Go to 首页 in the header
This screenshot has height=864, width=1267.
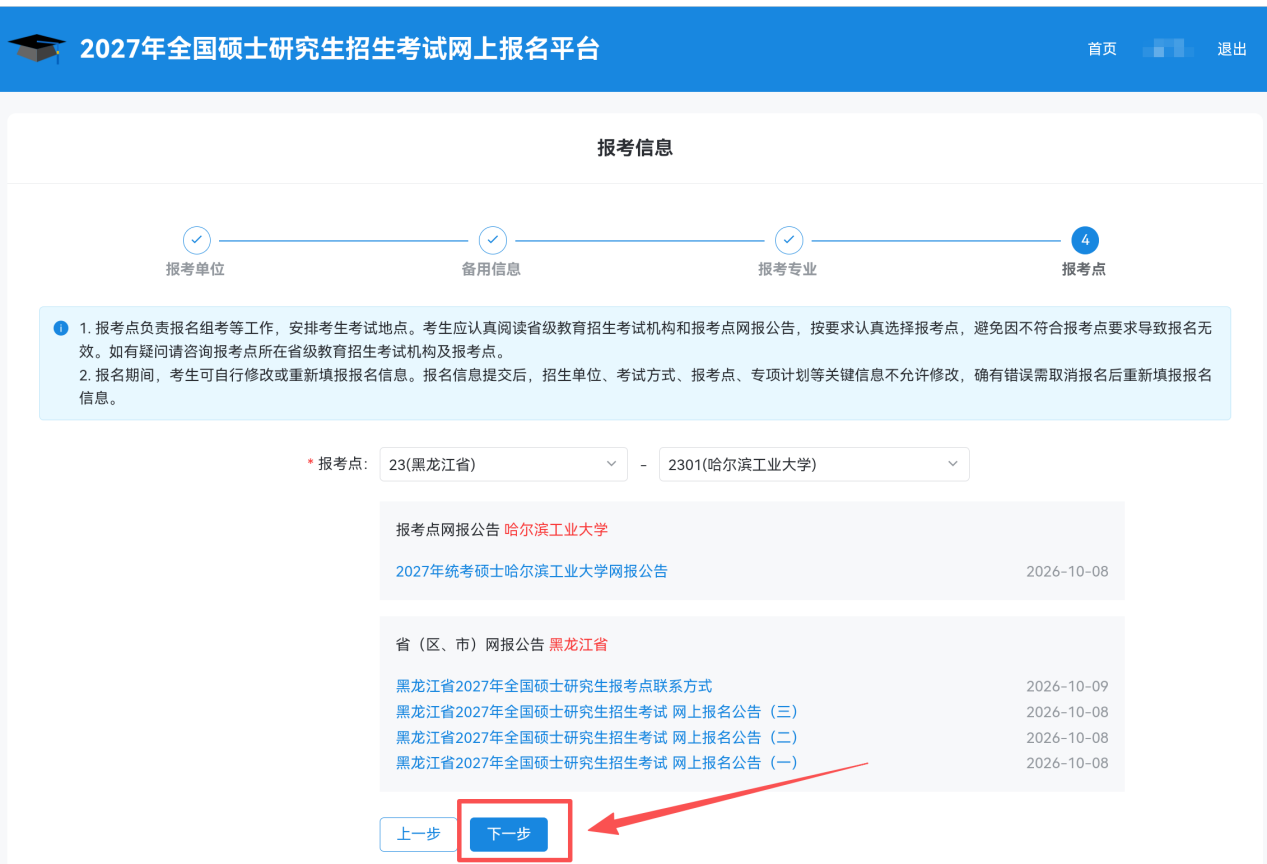pyautogui.click(x=1102, y=49)
